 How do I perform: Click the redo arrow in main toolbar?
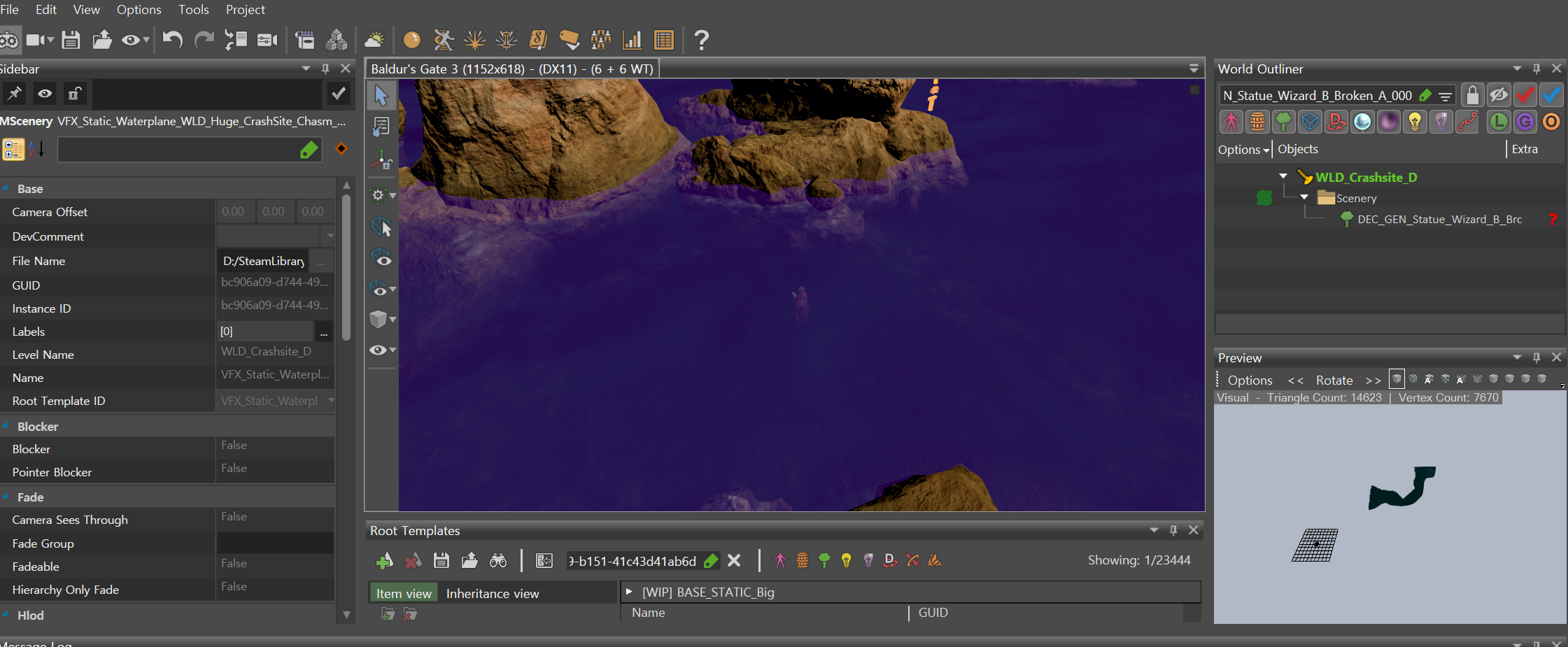point(204,40)
